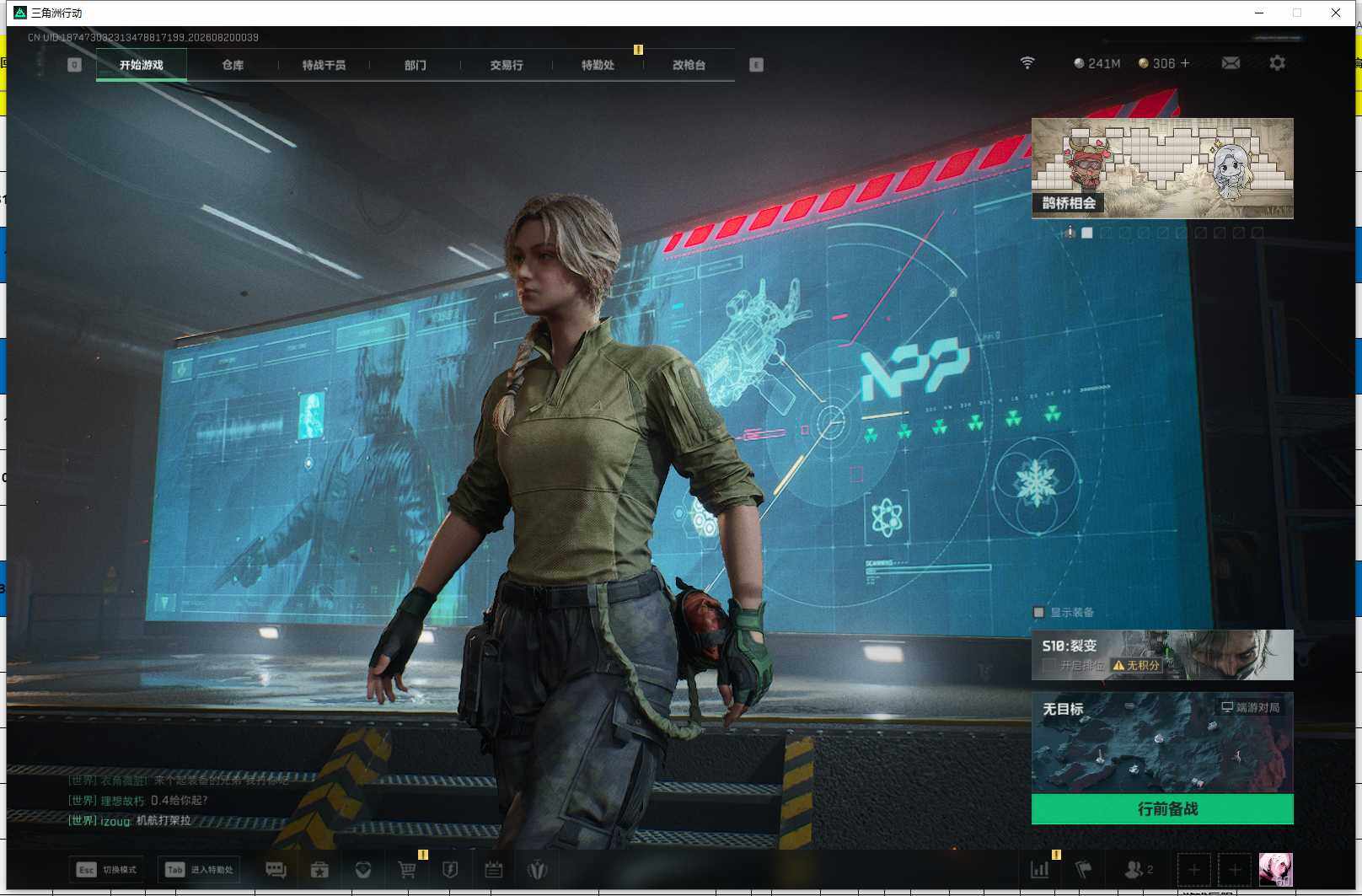Click the Q previous-tab key icon
This screenshot has height=896, width=1362.
coord(74,65)
